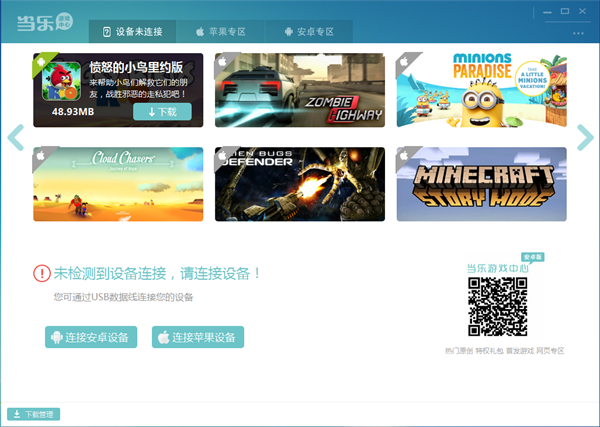The image size is (600, 427).
Task: Open the Cloud Chasers game banner
Action: click(x=118, y=184)
